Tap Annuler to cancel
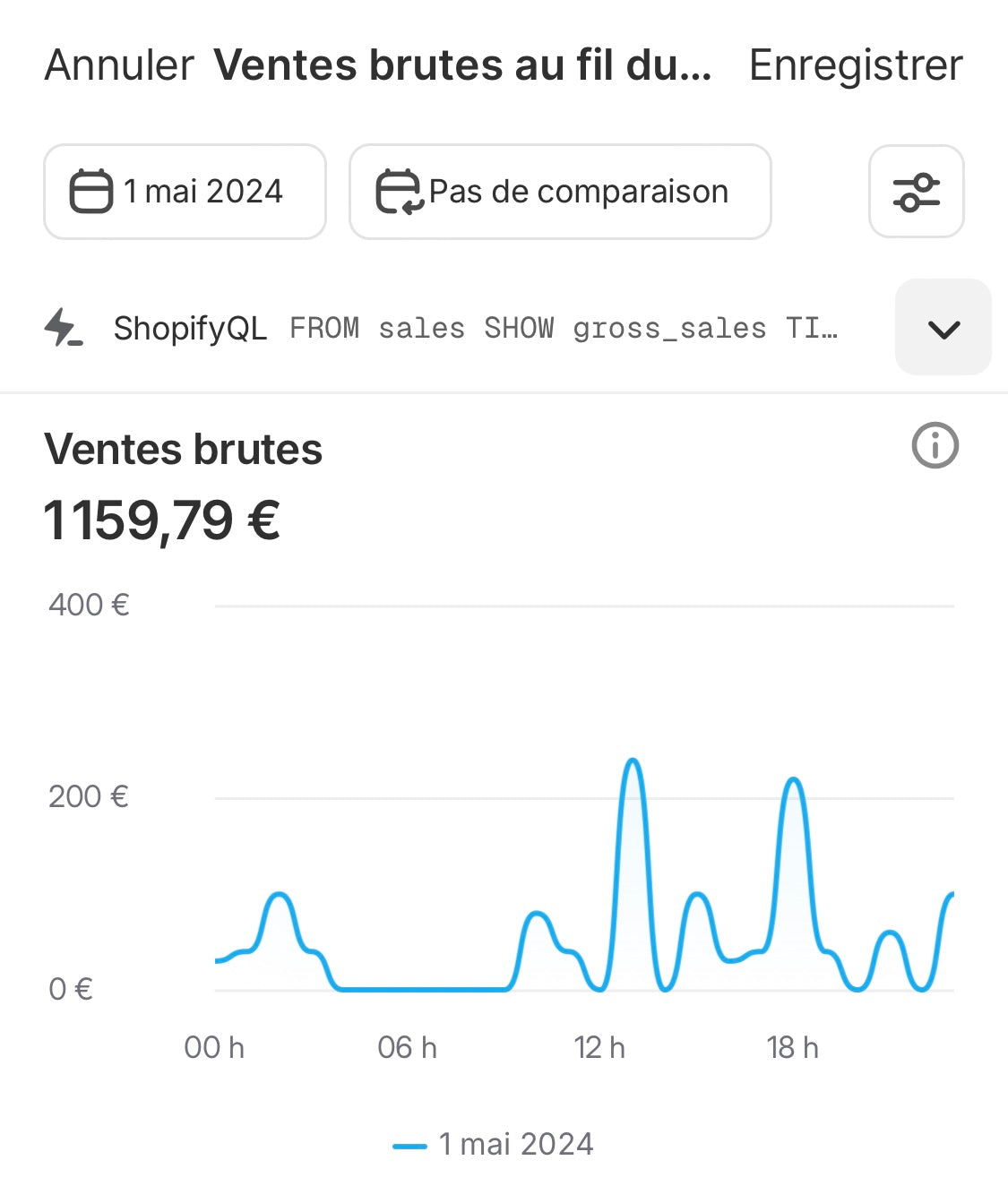 (x=119, y=65)
